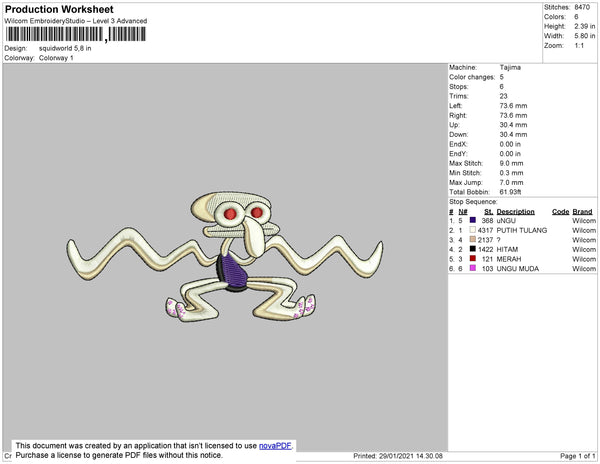
Task: Click the Min Stitch value 0.3 mm
Action: coord(511,173)
